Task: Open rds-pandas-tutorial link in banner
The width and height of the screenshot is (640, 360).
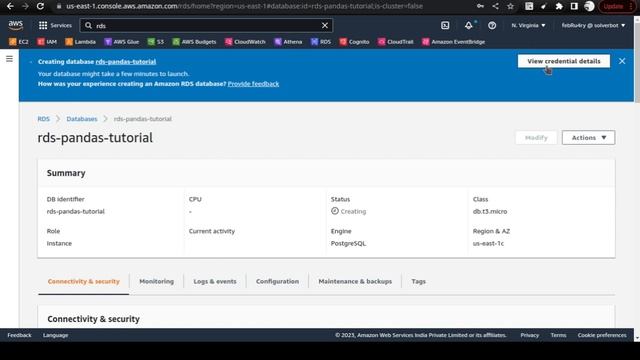Action: coord(126,62)
